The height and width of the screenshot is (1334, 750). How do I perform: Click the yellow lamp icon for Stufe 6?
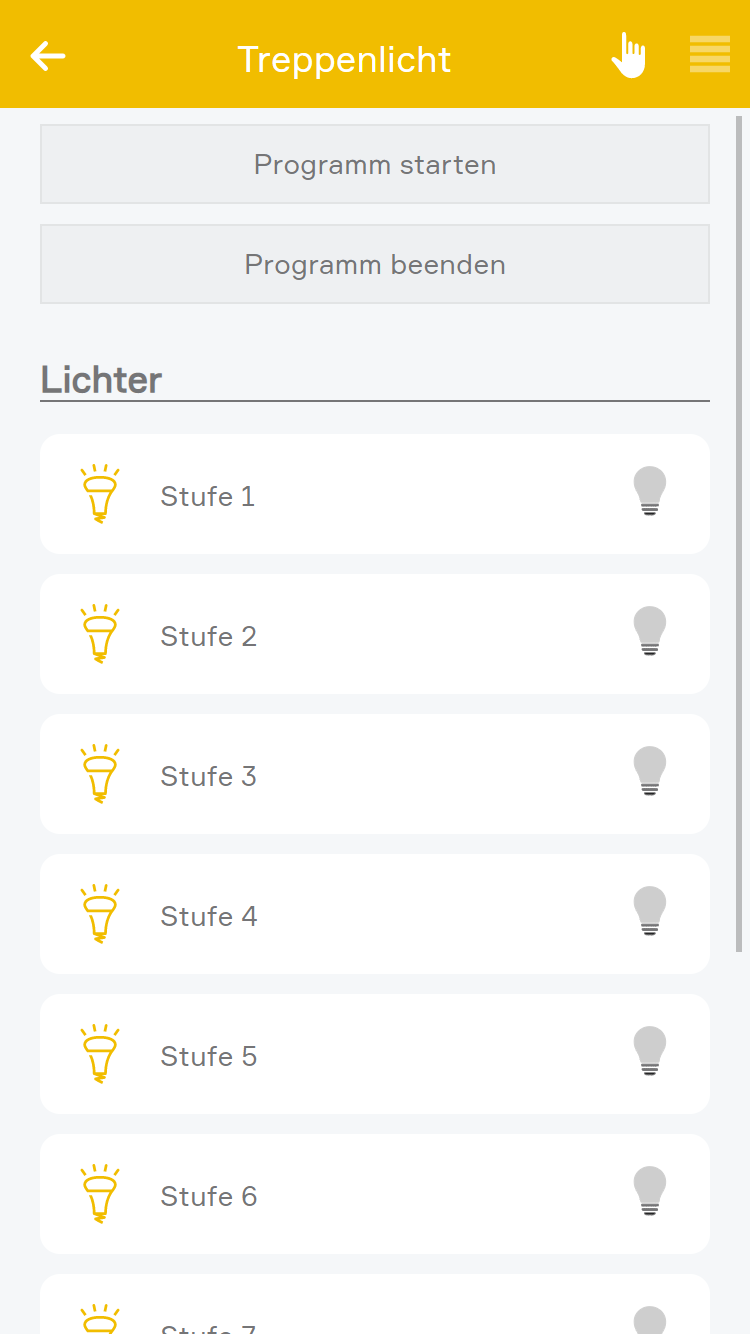pos(99,1194)
